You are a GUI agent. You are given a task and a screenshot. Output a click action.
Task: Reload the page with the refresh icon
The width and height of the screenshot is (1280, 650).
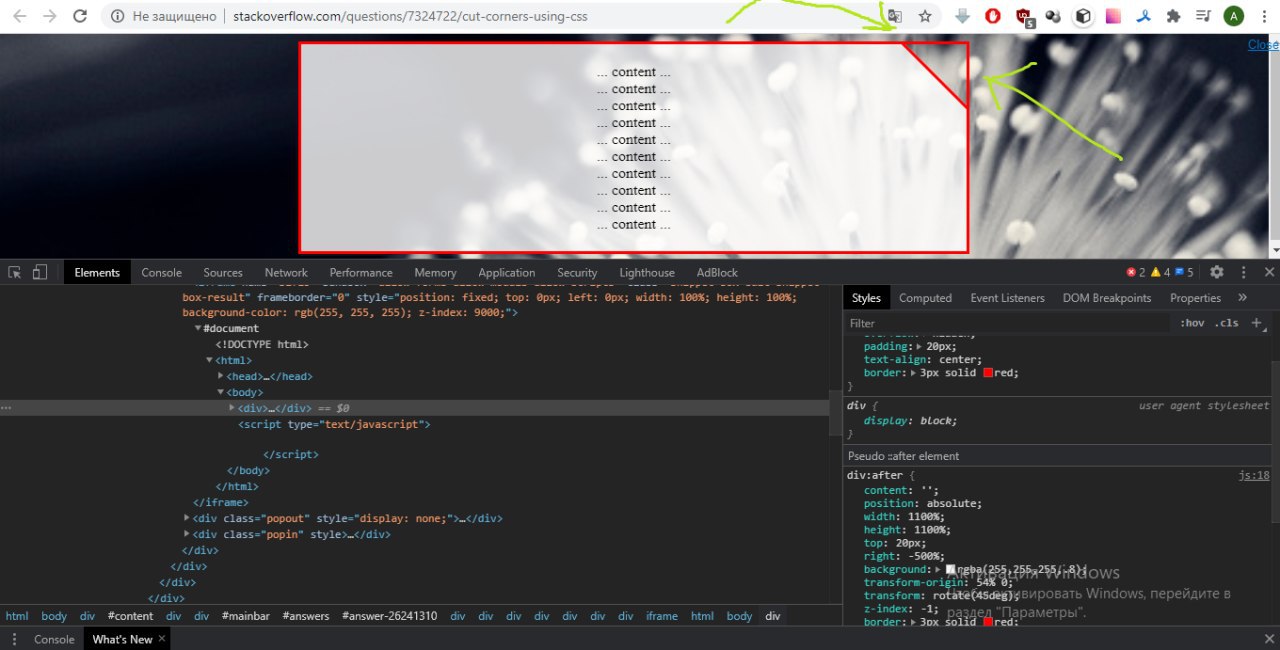pos(81,16)
